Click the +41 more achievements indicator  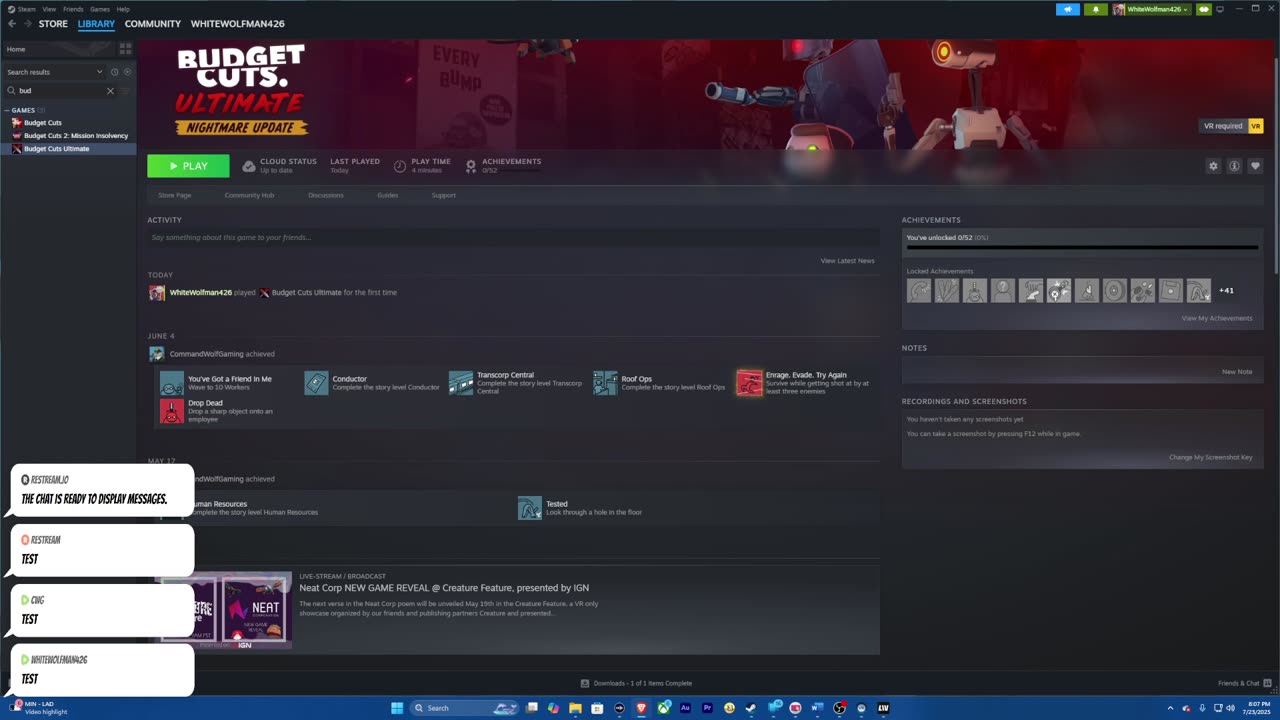1226,291
